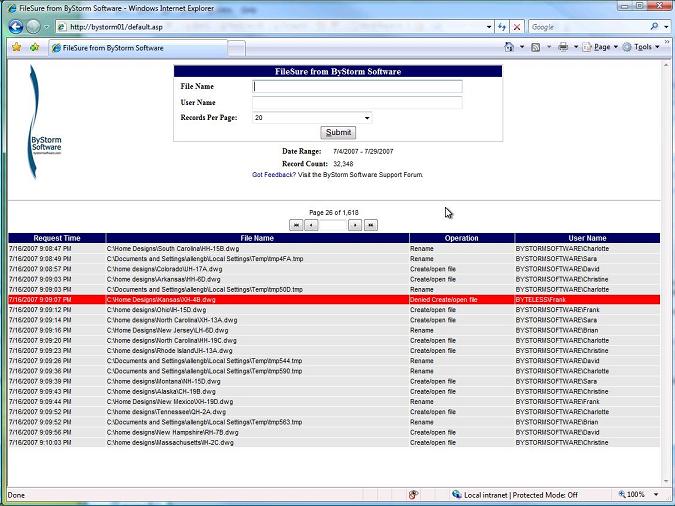Click the Print icon
The height and width of the screenshot is (506, 675).
coord(563,47)
